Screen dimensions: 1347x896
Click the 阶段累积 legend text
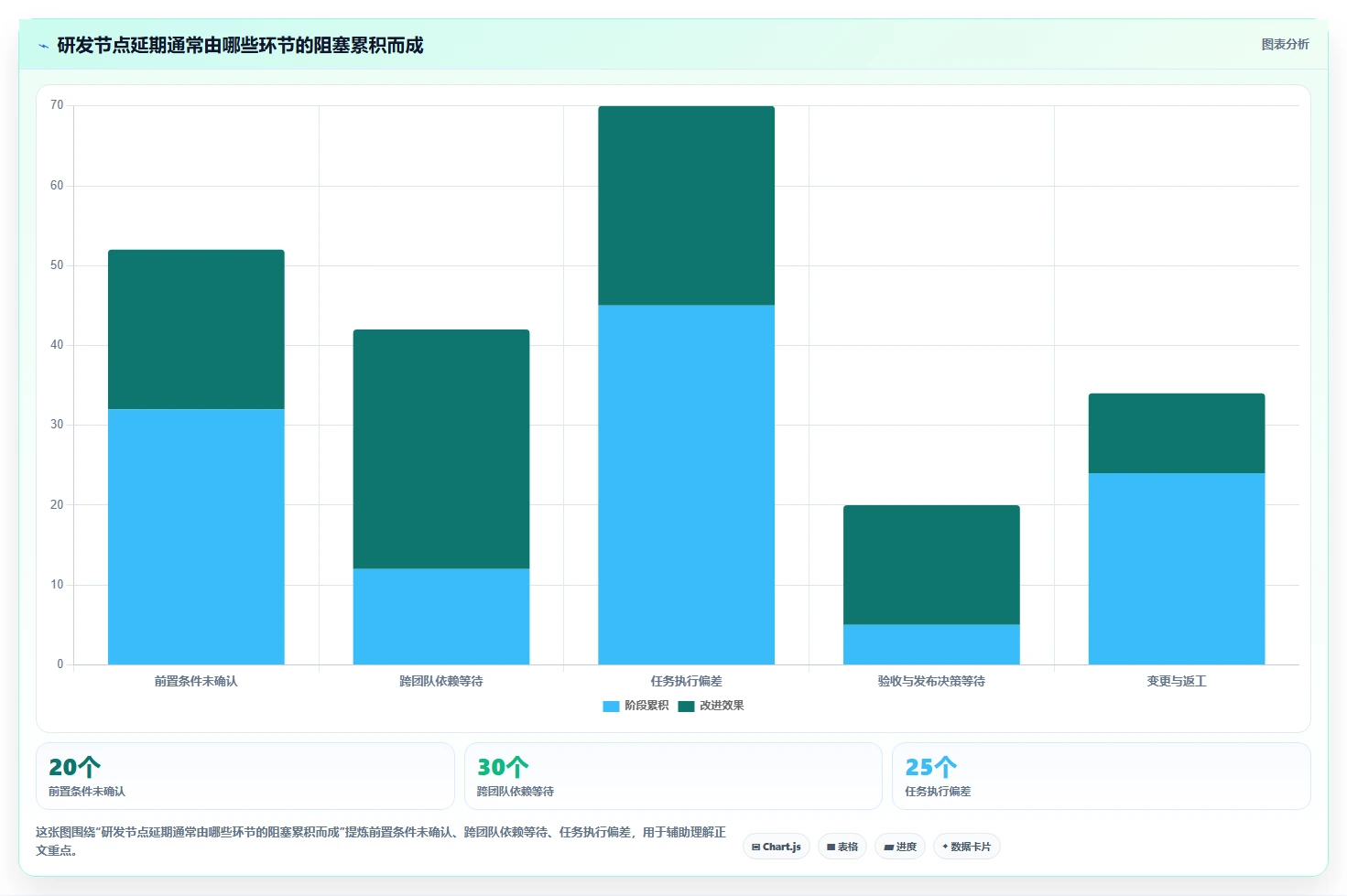(x=646, y=706)
